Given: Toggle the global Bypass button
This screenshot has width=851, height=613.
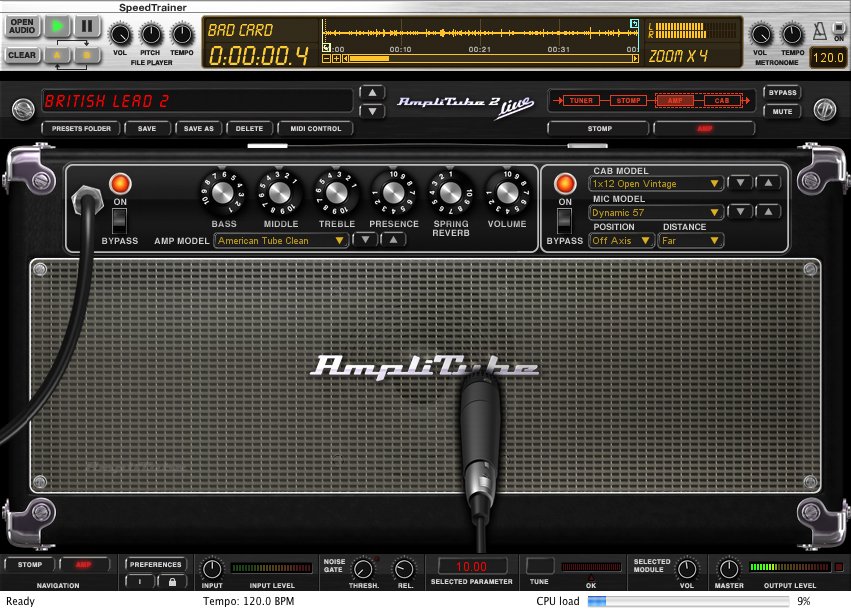Looking at the screenshot, I should [782, 93].
